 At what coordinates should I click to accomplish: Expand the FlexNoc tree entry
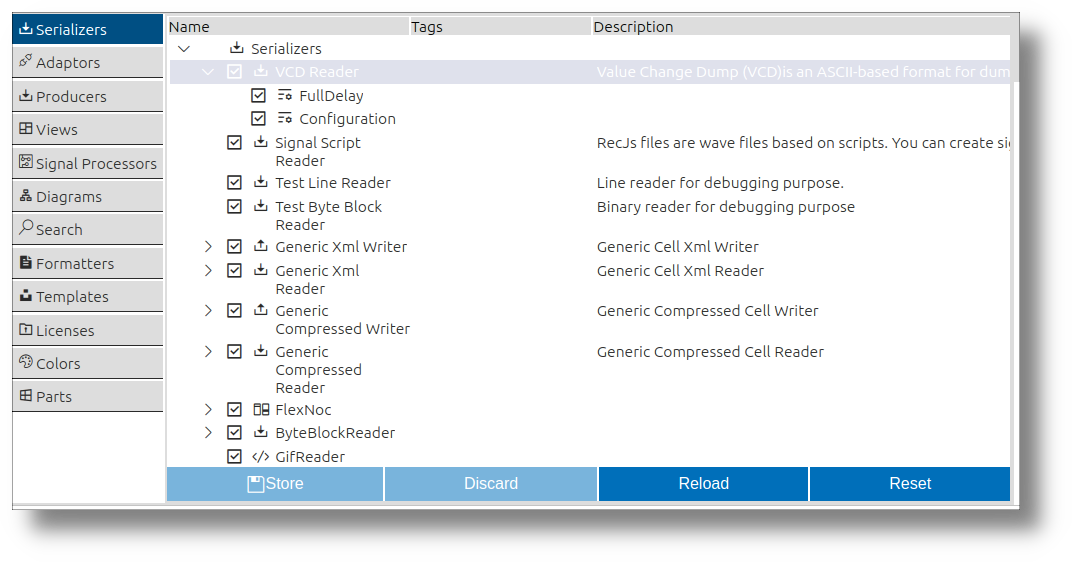[208, 410]
